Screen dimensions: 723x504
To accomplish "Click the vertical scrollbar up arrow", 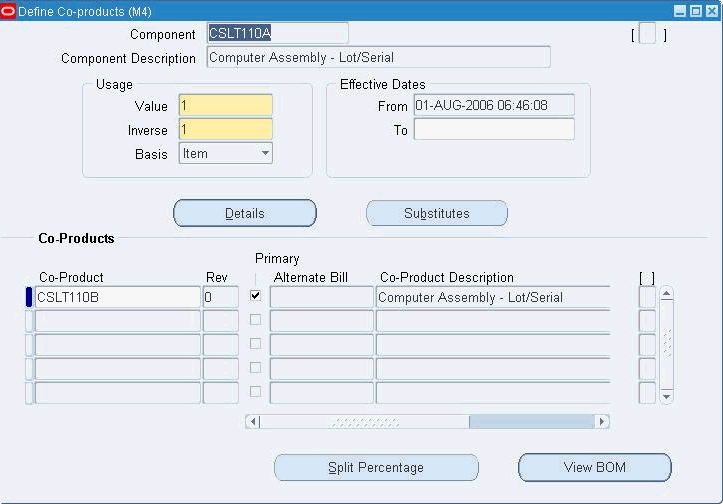I will (x=666, y=293).
